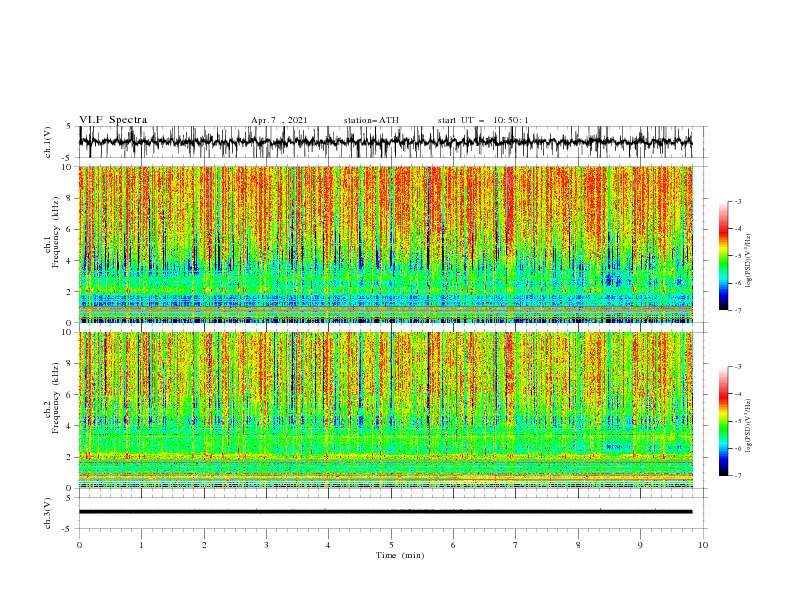Click the lower PSD color scale bar
Screen dimensions: 792x612
723,421
